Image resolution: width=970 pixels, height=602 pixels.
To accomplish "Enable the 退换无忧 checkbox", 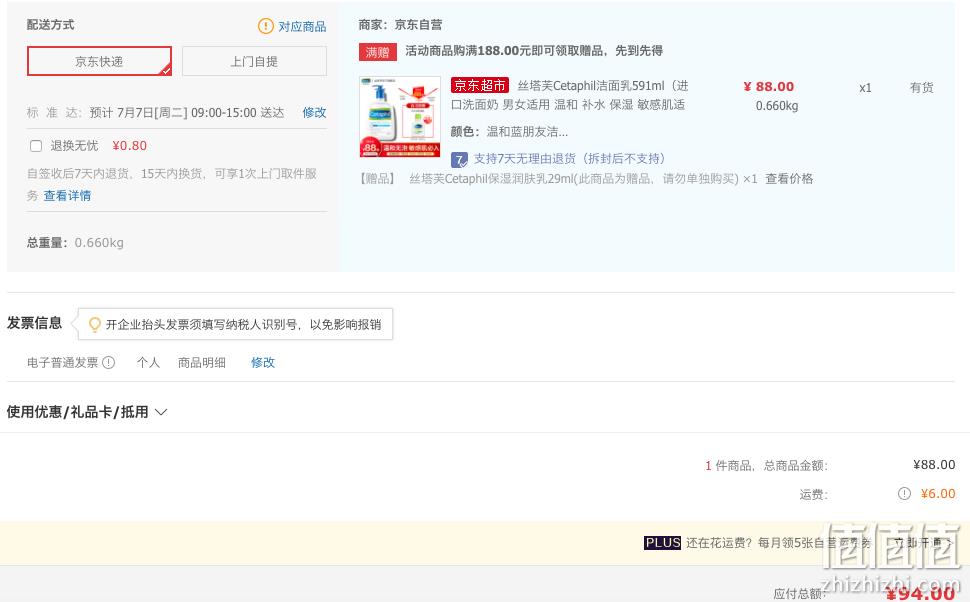I will pos(36,146).
